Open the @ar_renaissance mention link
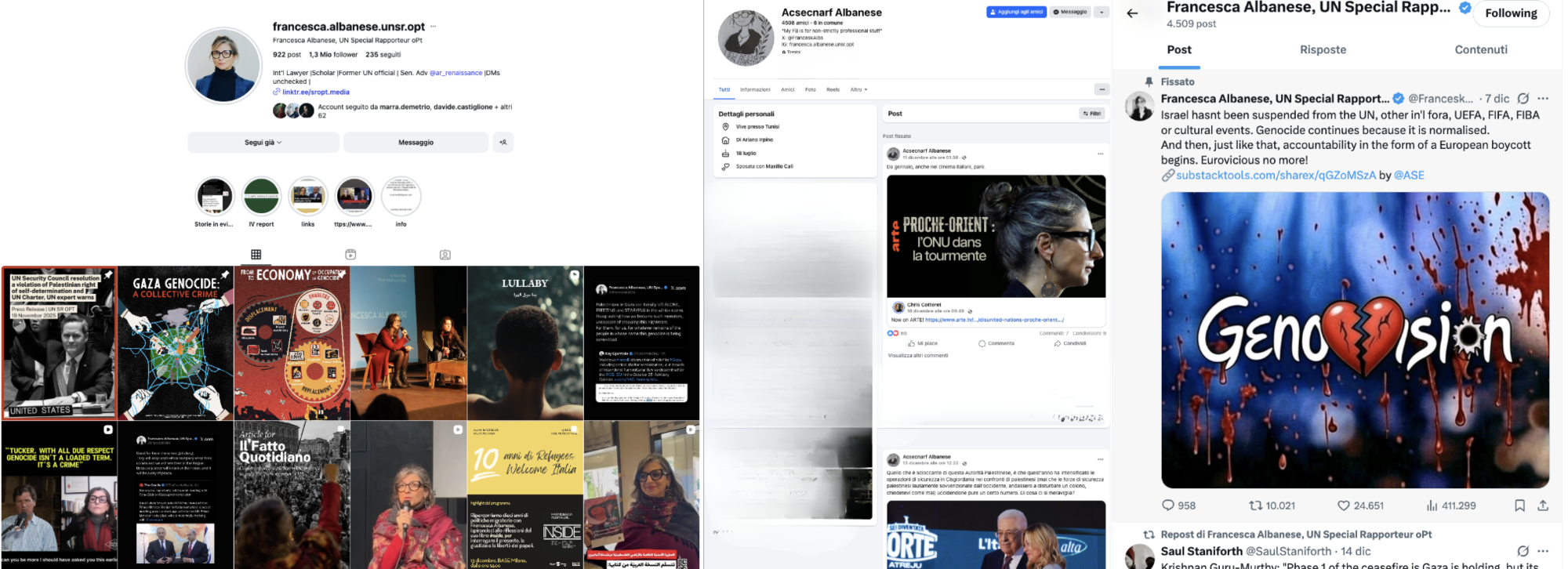The height and width of the screenshot is (569, 1568). [x=456, y=73]
